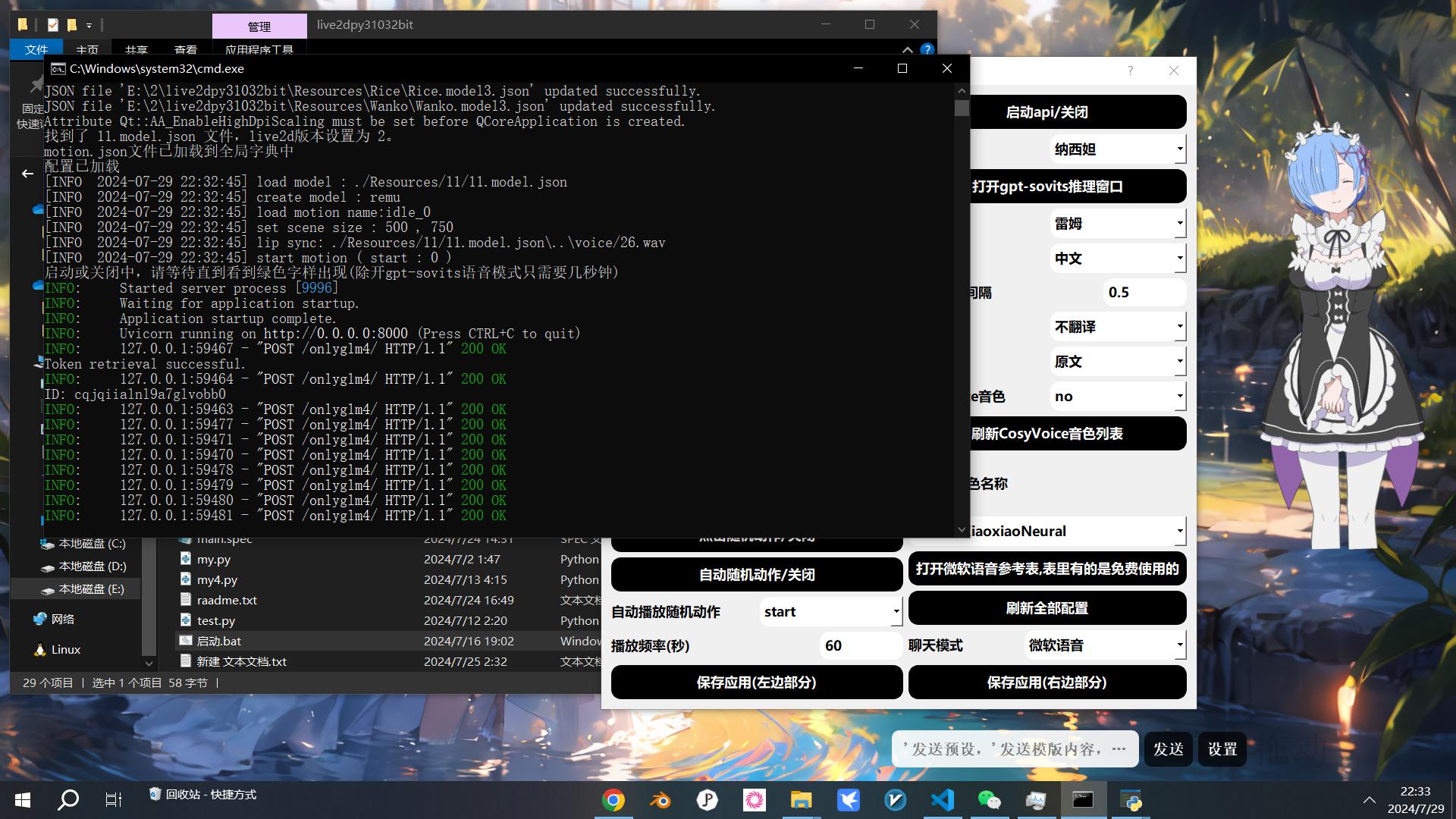Viewport: 1456px width, 819px height.
Task: Switch to 主页 ribbon tab
Action: [x=87, y=49]
